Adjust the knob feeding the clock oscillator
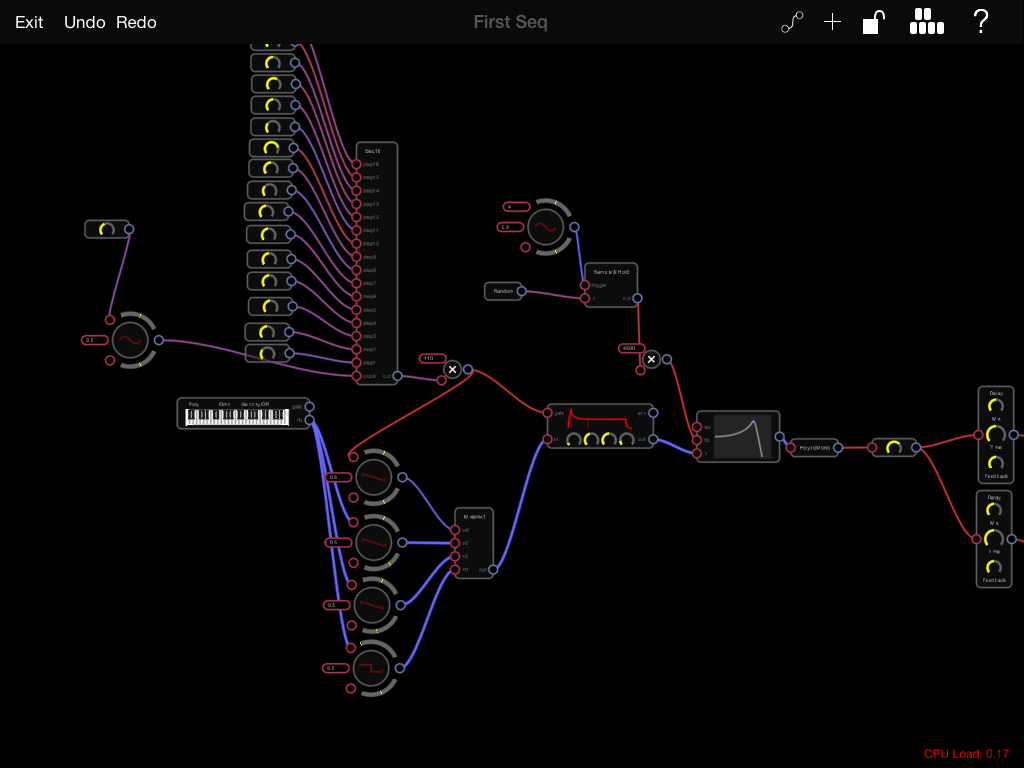 [106, 229]
